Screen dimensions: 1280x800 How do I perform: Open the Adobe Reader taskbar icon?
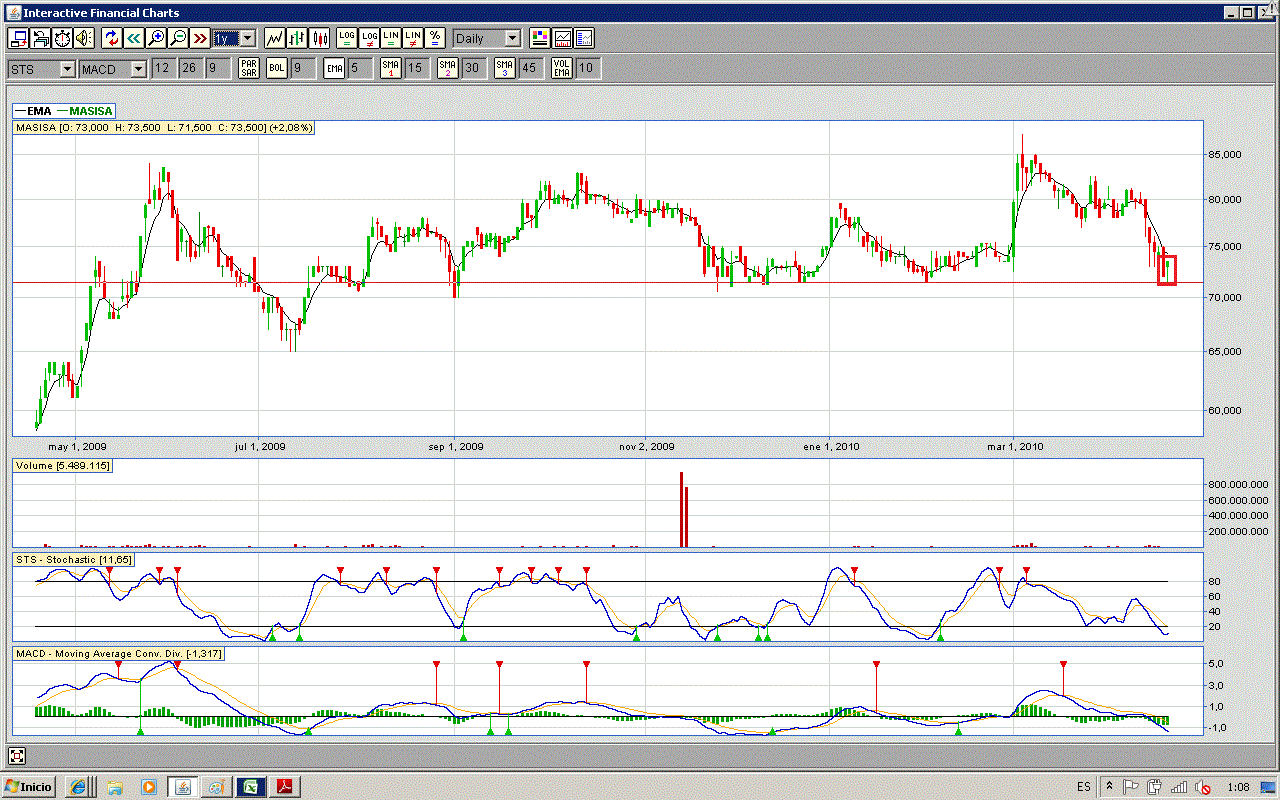[x=283, y=786]
